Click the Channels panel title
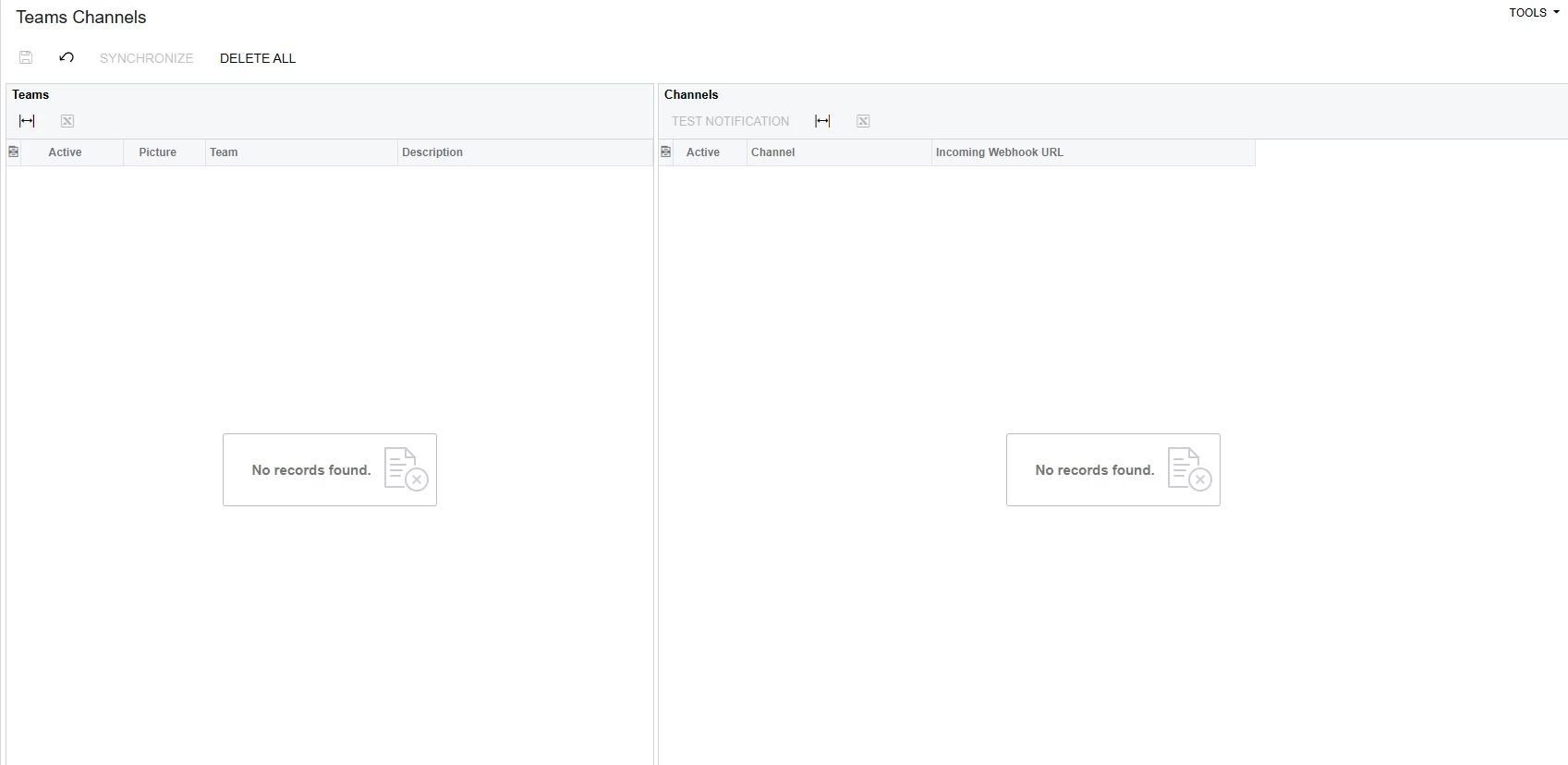 pos(691,94)
